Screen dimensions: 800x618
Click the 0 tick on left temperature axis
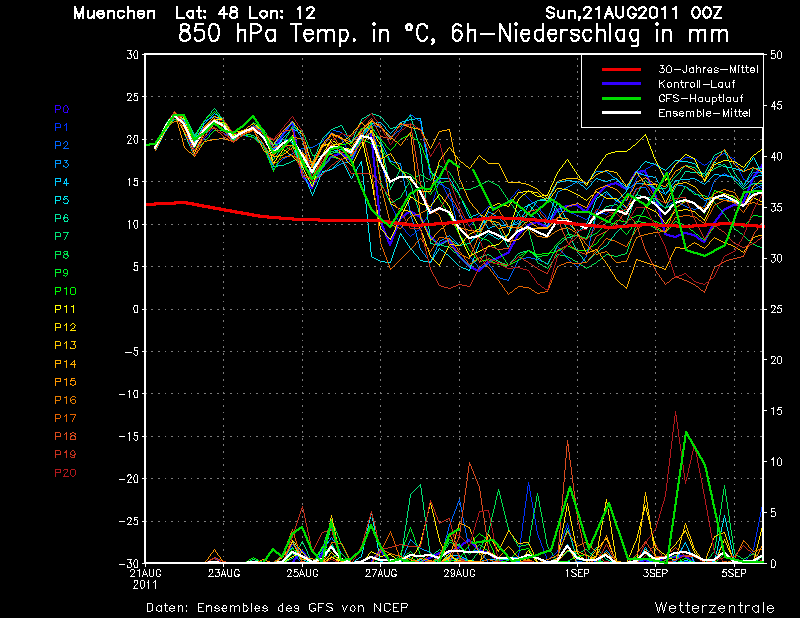pos(135,309)
